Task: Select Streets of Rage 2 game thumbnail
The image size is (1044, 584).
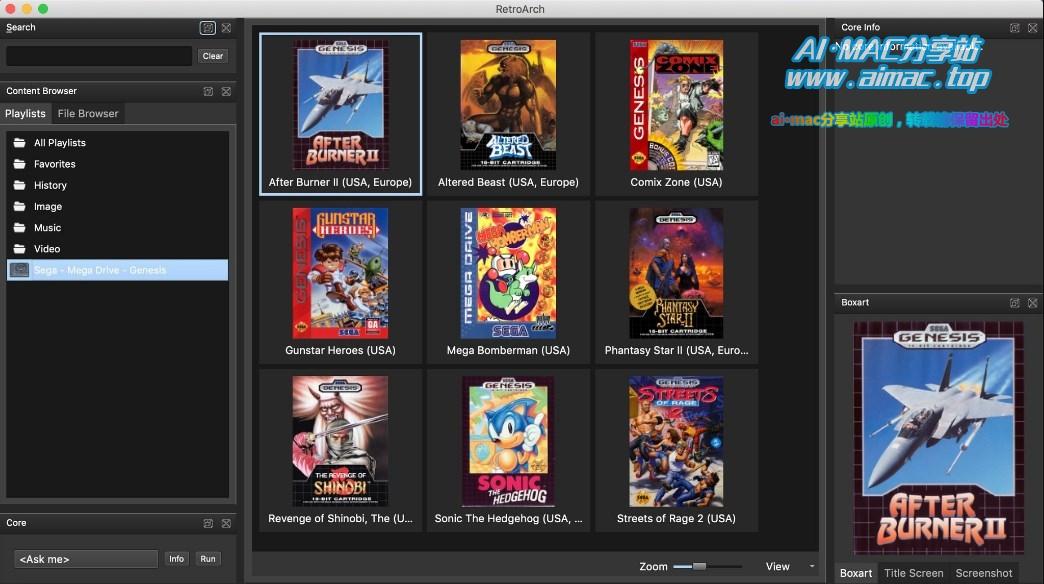Action: [x=676, y=451]
